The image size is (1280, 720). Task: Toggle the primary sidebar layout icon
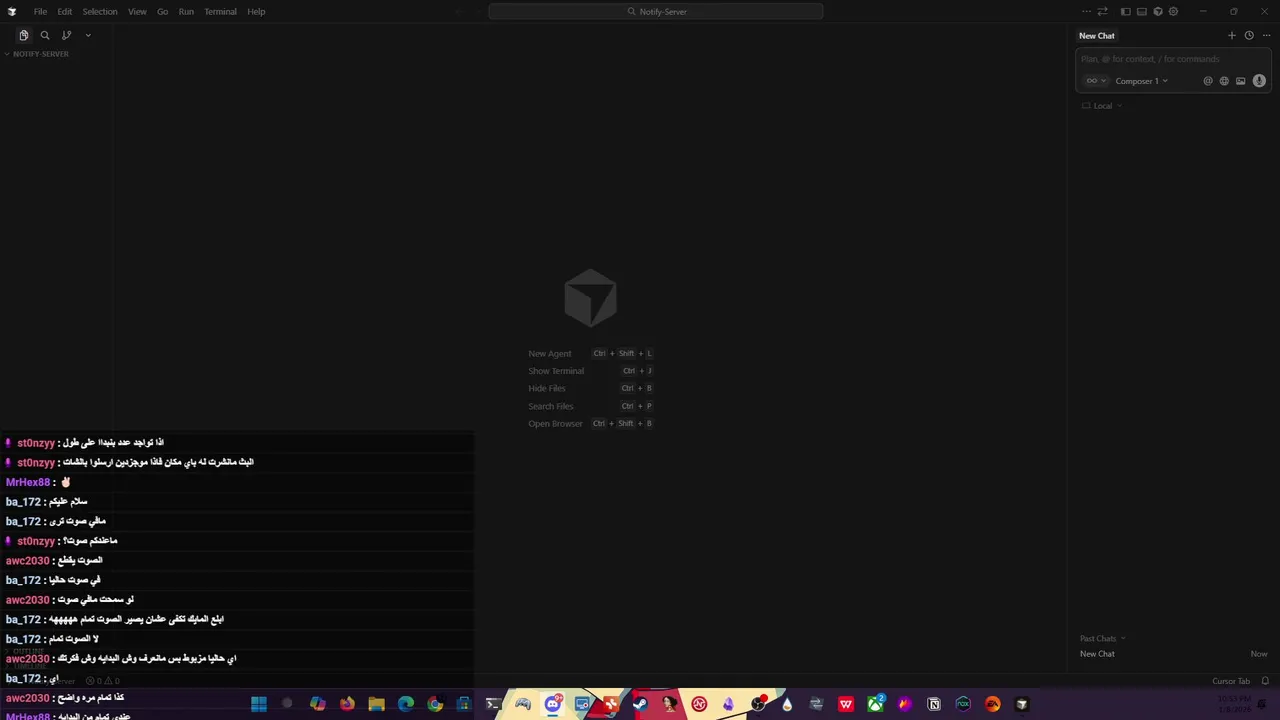[x=1125, y=11]
